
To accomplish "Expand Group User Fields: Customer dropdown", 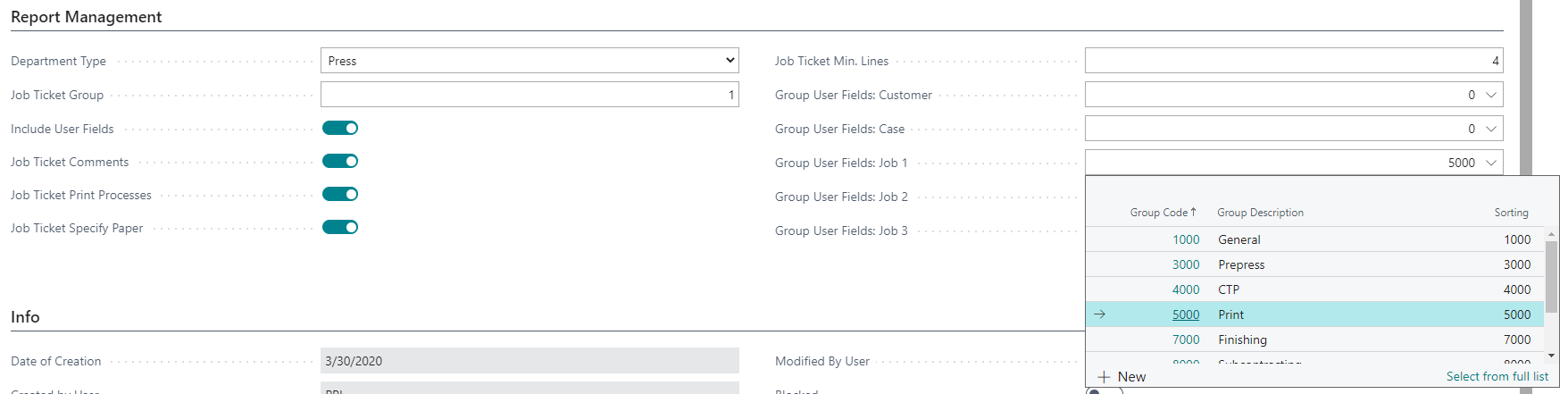I will pos(1490,95).
